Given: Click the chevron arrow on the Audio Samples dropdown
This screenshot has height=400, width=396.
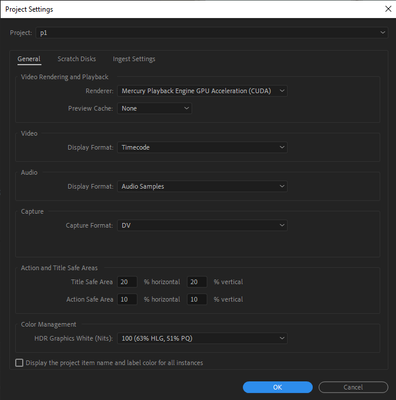Looking at the screenshot, I should point(282,186).
